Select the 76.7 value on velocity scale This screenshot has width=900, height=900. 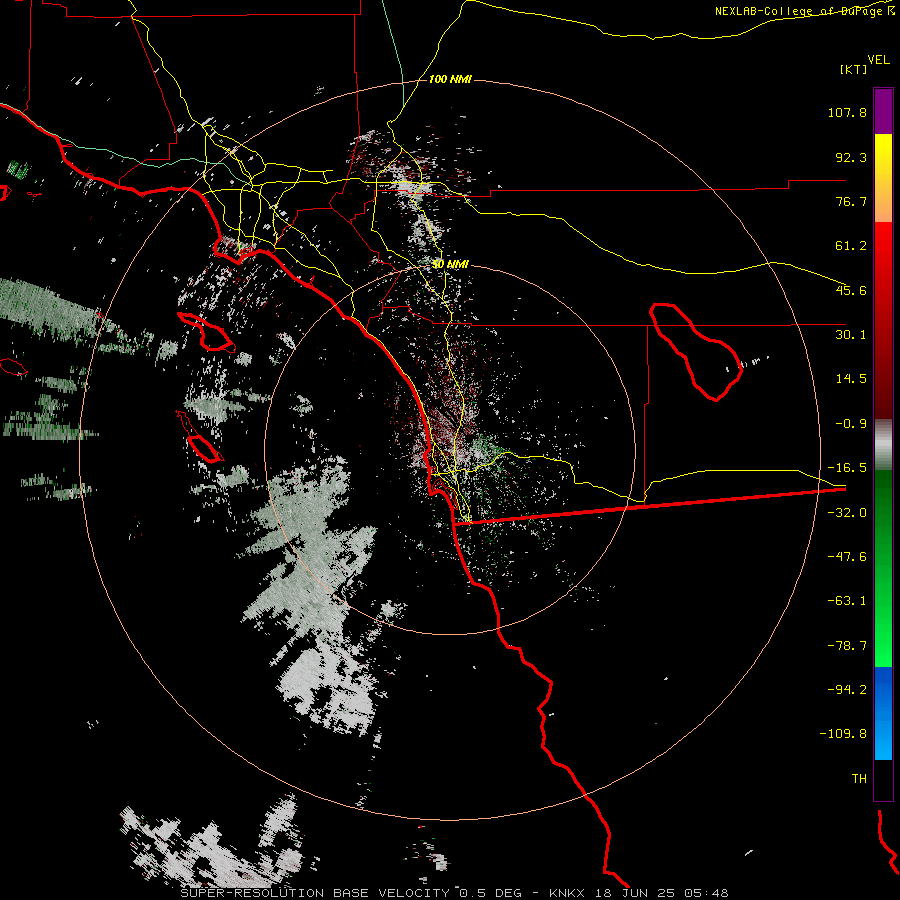(x=851, y=201)
